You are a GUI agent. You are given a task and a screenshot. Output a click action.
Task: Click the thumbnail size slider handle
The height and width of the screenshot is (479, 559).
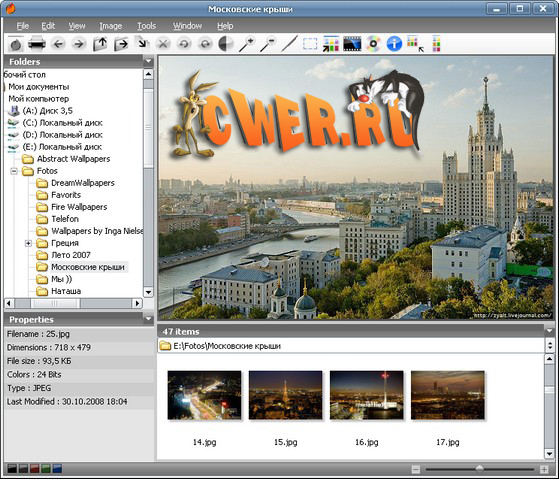tap(479, 469)
